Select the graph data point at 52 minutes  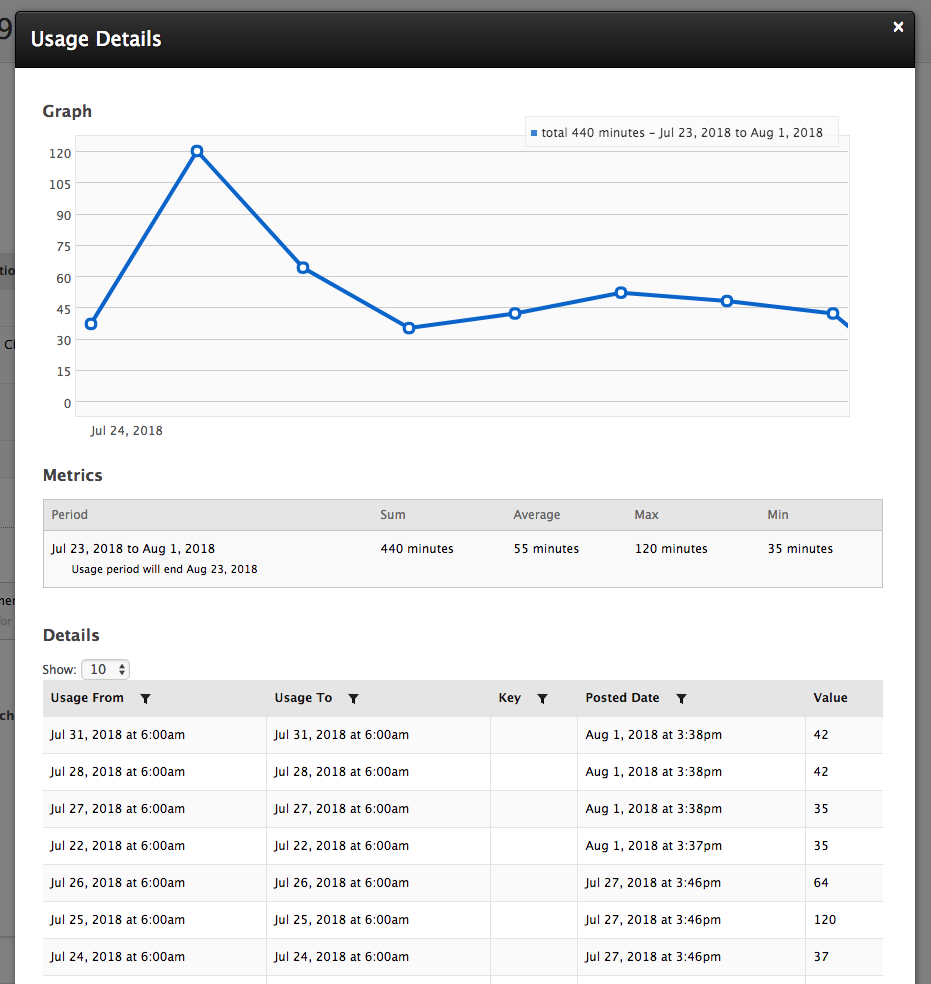(621, 293)
